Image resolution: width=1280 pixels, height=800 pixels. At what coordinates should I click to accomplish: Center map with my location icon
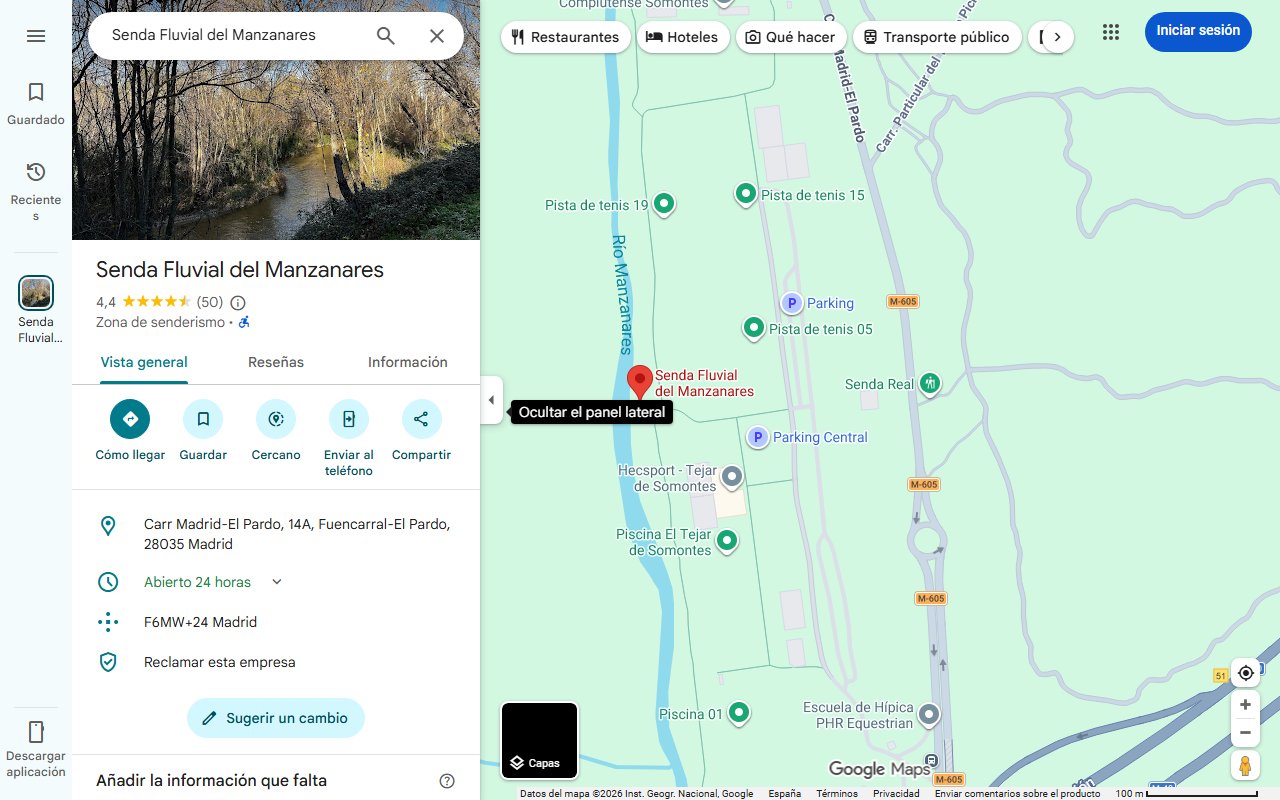coord(1245,673)
